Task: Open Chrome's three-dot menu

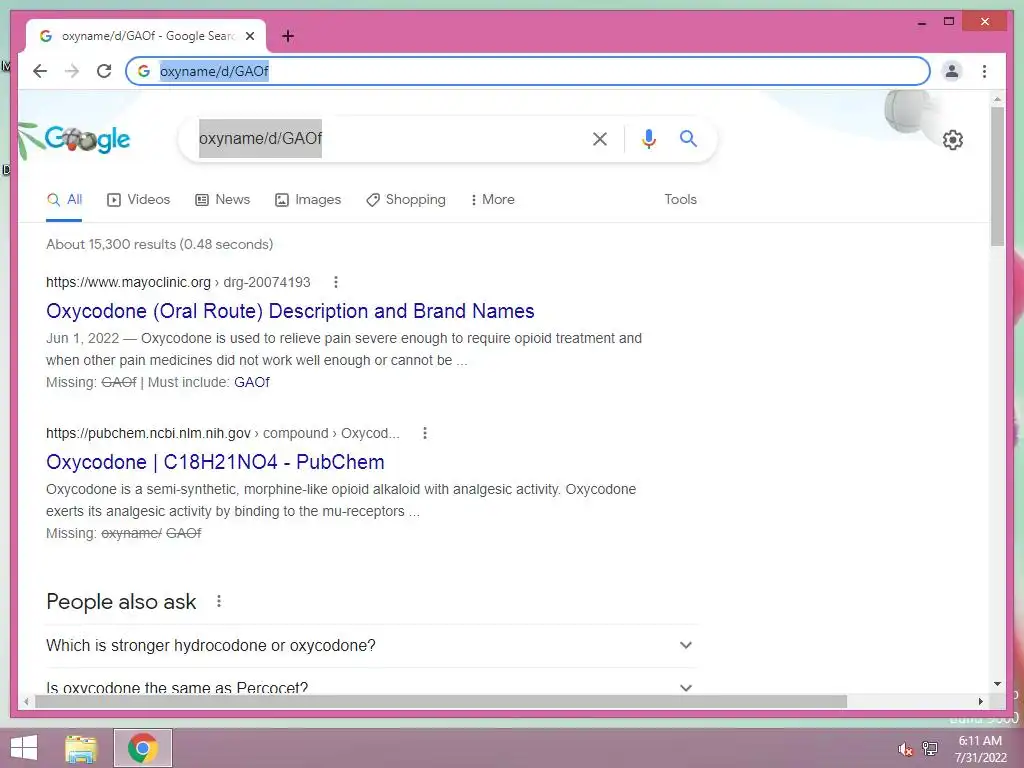Action: click(x=984, y=71)
